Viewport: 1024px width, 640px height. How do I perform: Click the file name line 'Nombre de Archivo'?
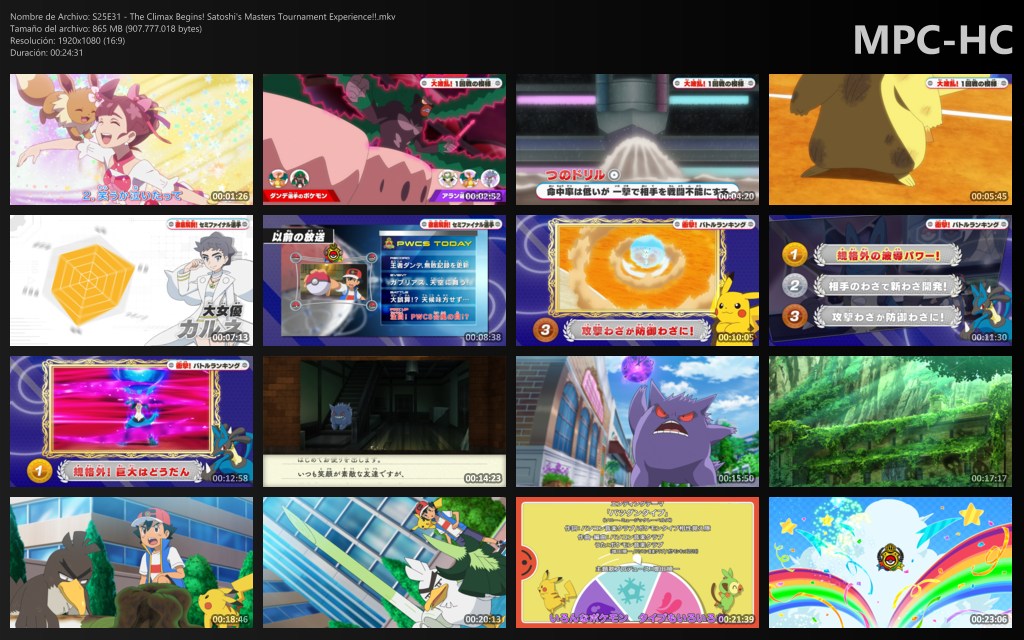202,17
